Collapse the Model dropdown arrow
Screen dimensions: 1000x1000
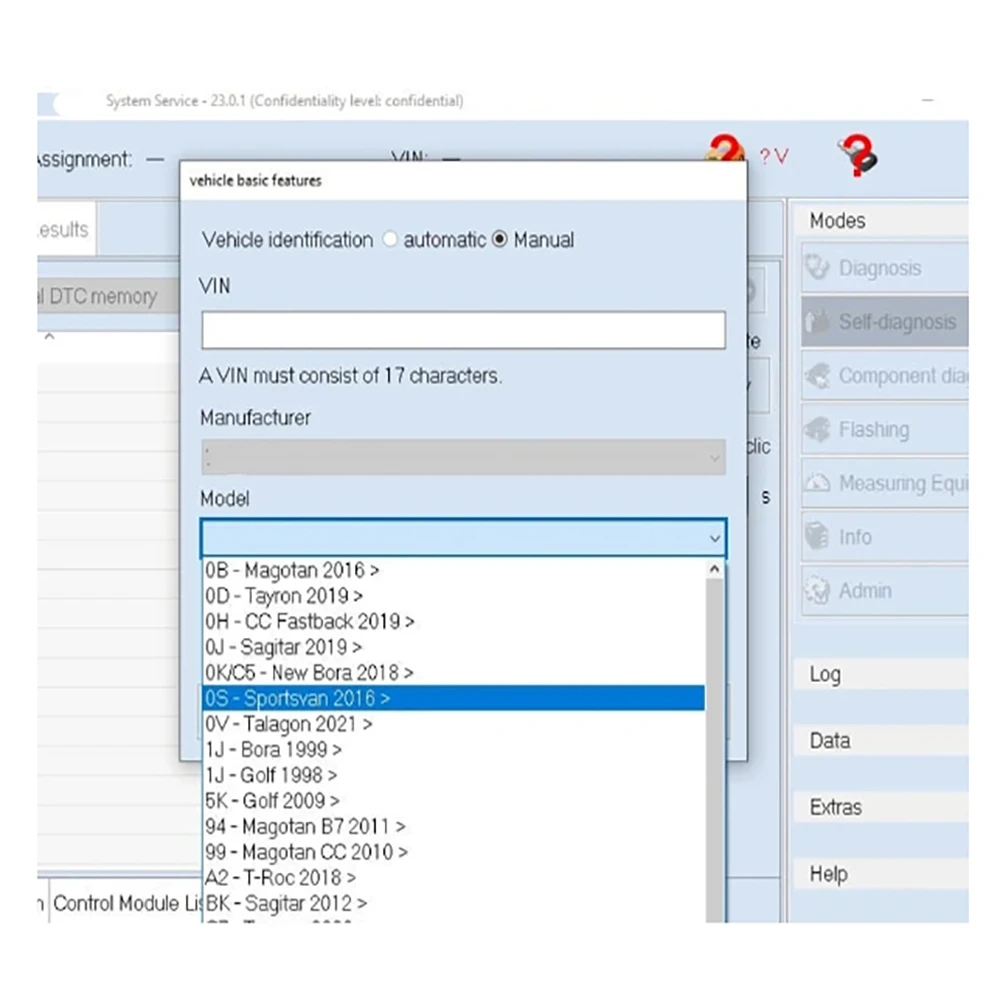[x=714, y=539]
